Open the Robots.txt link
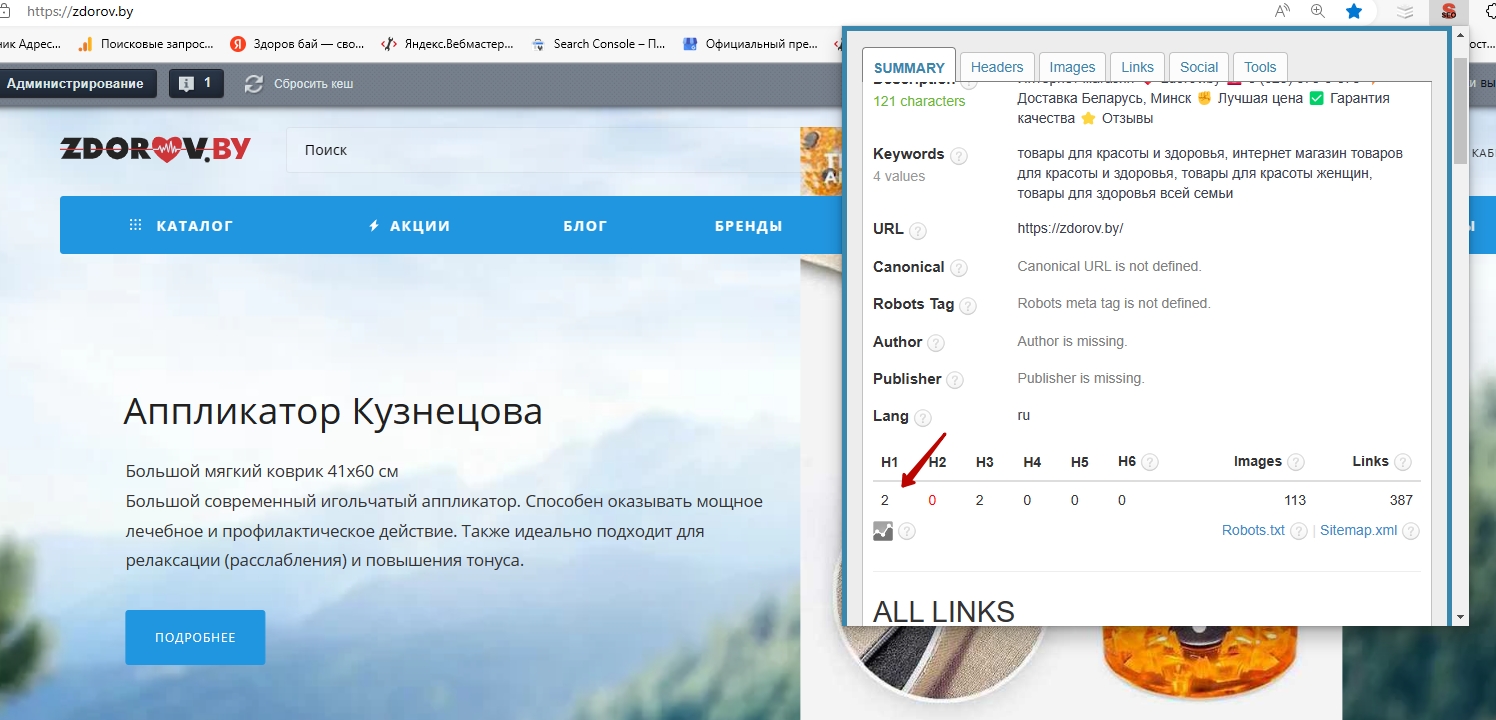This screenshot has height=720, width=1496. pyautogui.click(x=1253, y=530)
